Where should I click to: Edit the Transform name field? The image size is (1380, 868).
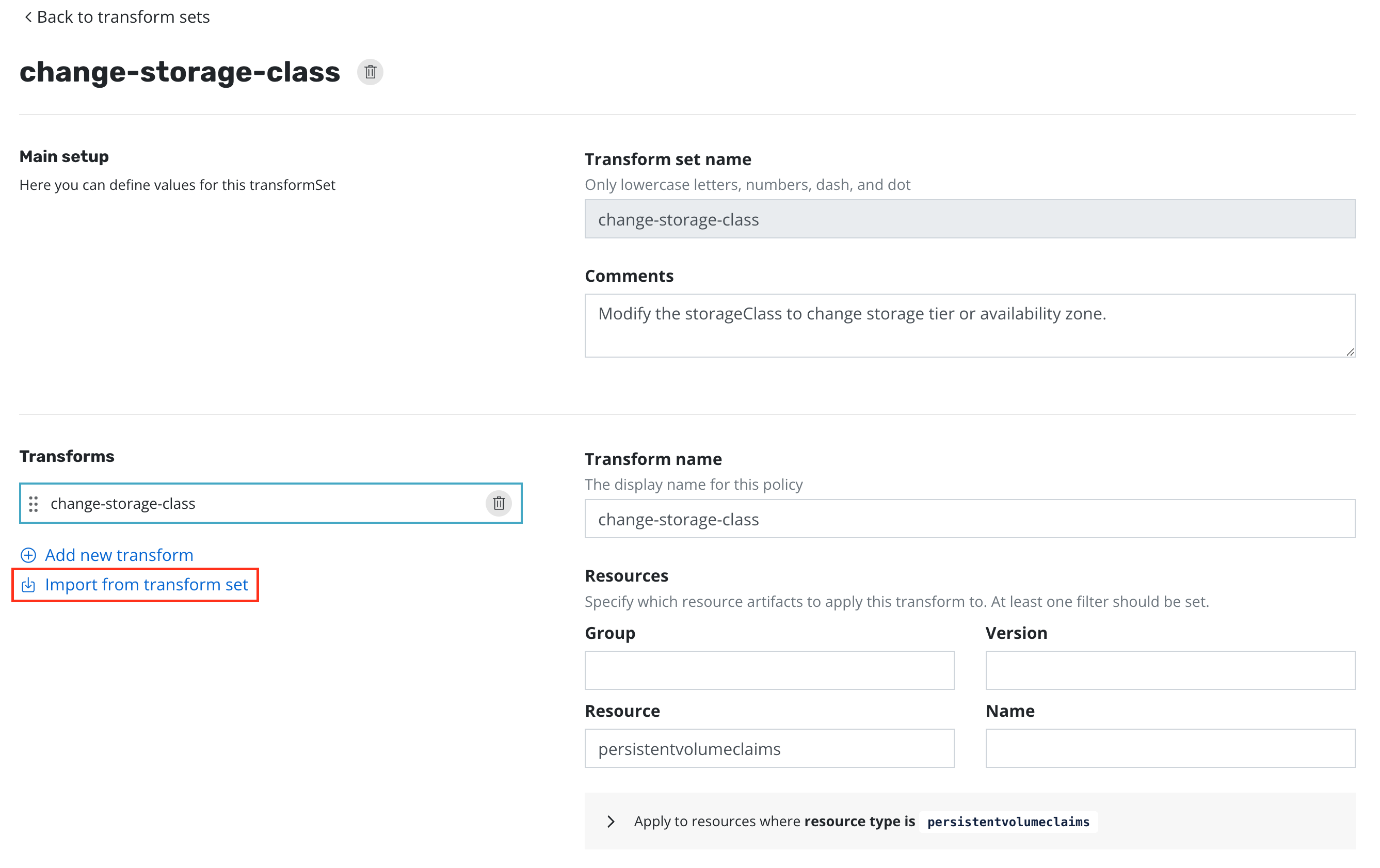[969, 519]
